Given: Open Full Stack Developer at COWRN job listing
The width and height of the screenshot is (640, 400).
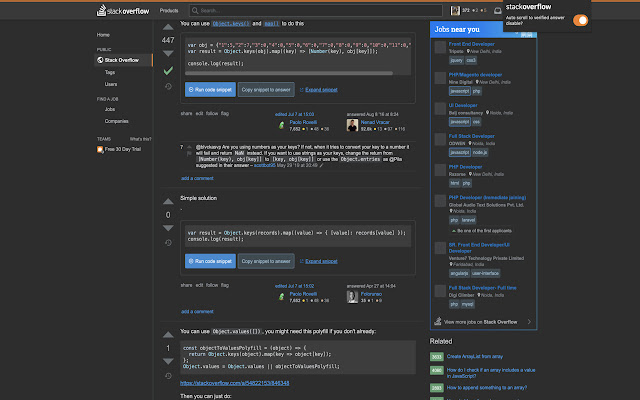Looking at the screenshot, I should (471, 136).
